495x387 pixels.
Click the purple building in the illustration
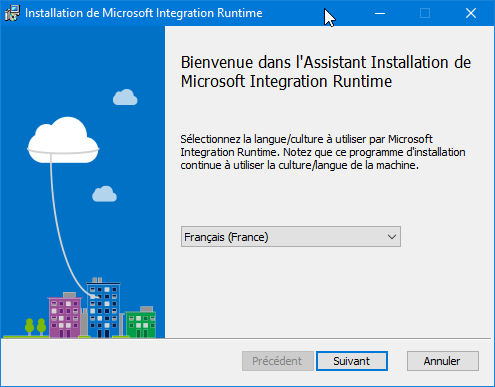[65, 315]
